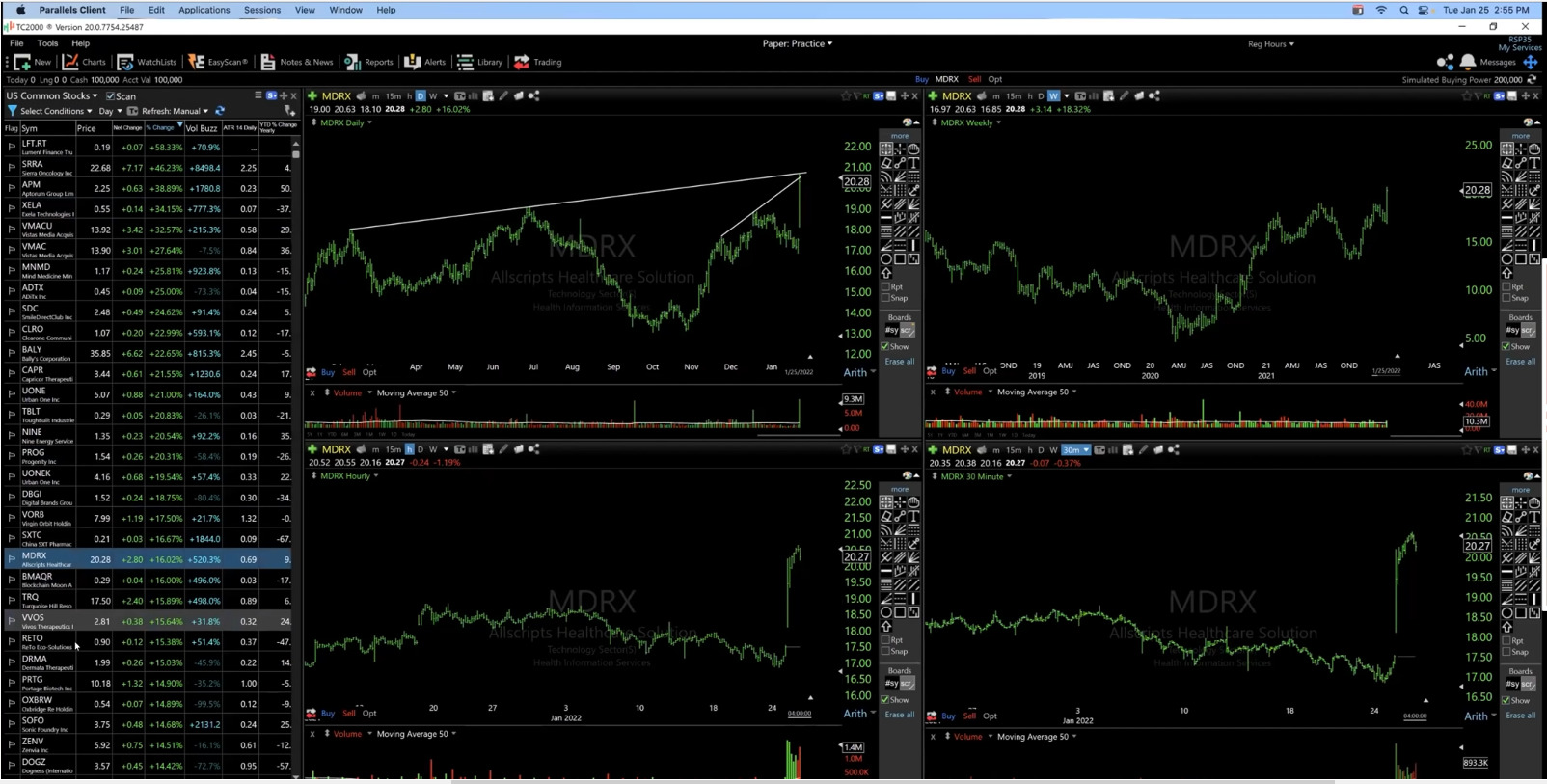Click the macOS Wi-Fi status icon

click(x=1381, y=10)
